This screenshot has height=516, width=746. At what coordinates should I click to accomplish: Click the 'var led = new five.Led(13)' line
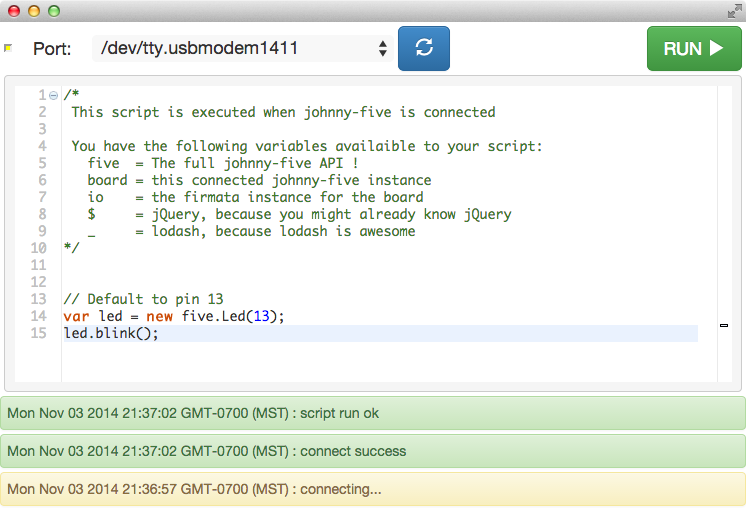click(x=174, y=316)
